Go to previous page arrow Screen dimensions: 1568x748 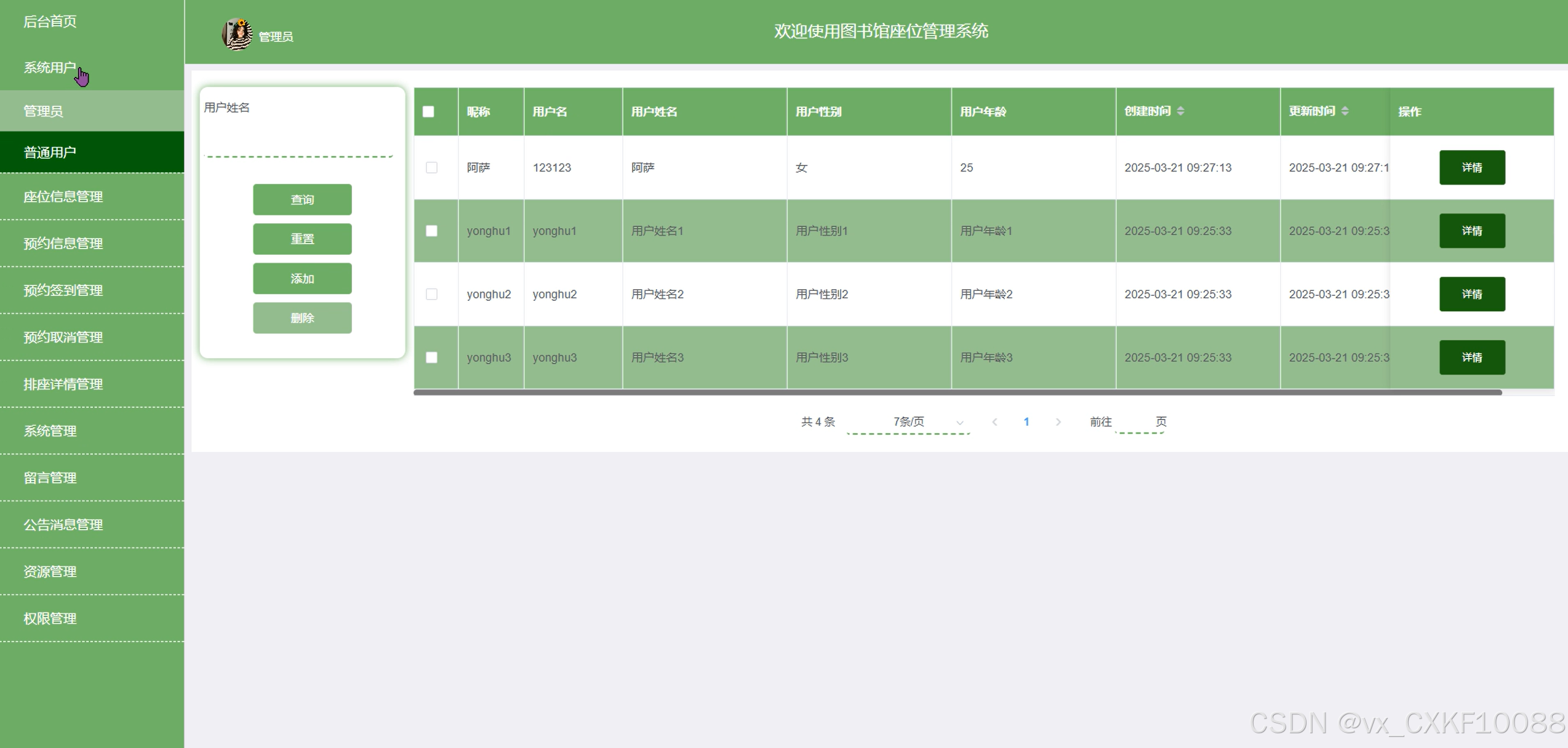click(x=994, y=422)
